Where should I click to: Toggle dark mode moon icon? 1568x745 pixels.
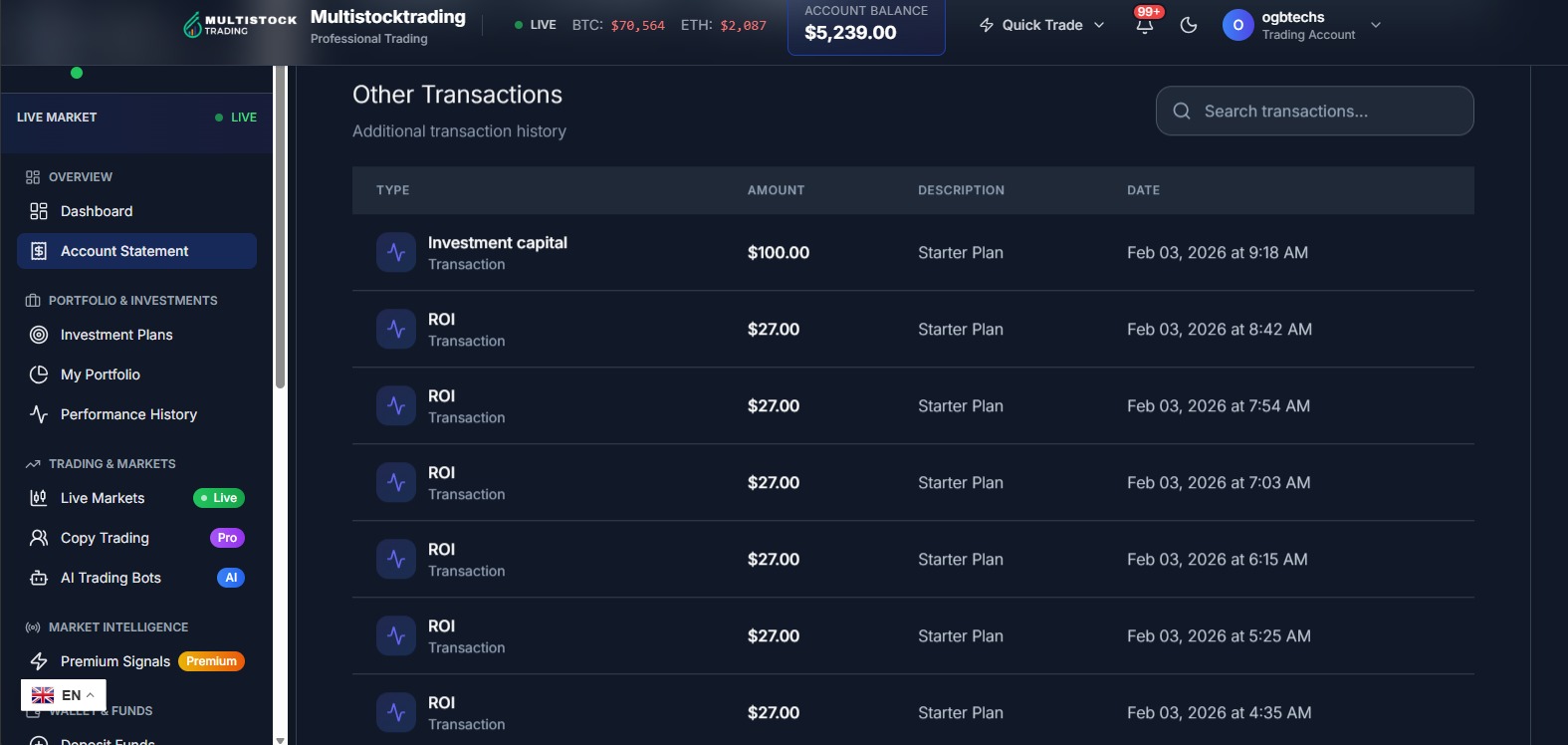click(1189, 25)
